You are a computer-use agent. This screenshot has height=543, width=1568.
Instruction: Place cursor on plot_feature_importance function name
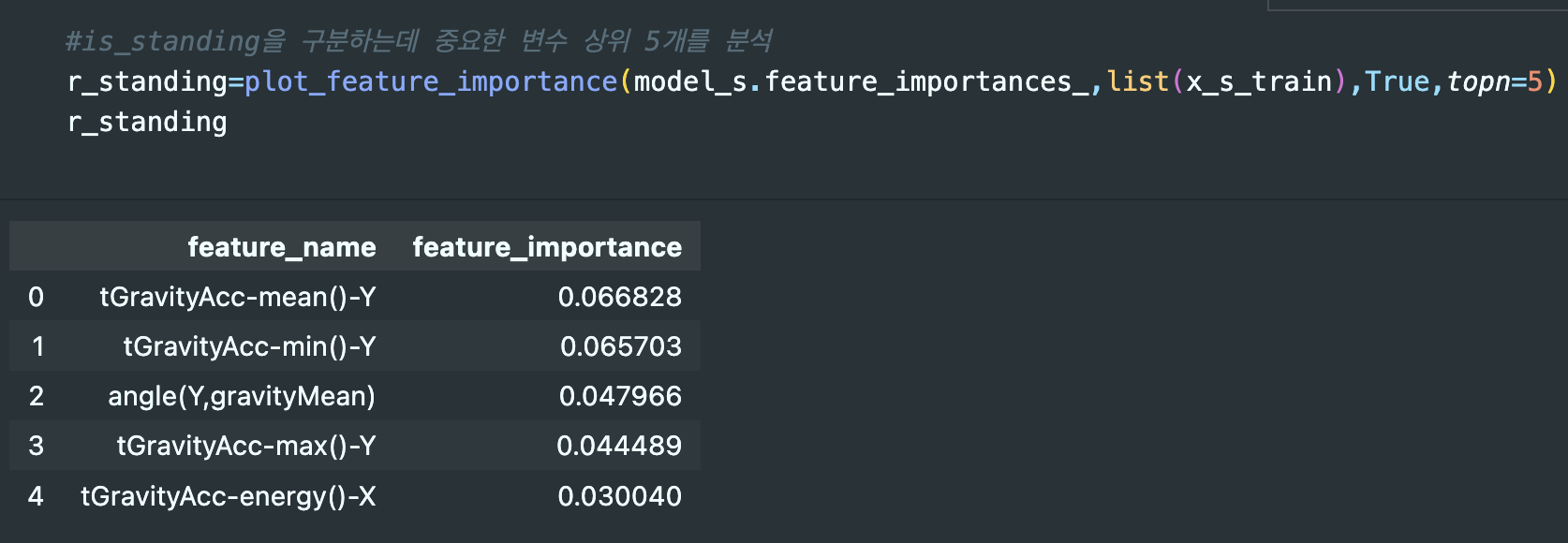[431, 82]
